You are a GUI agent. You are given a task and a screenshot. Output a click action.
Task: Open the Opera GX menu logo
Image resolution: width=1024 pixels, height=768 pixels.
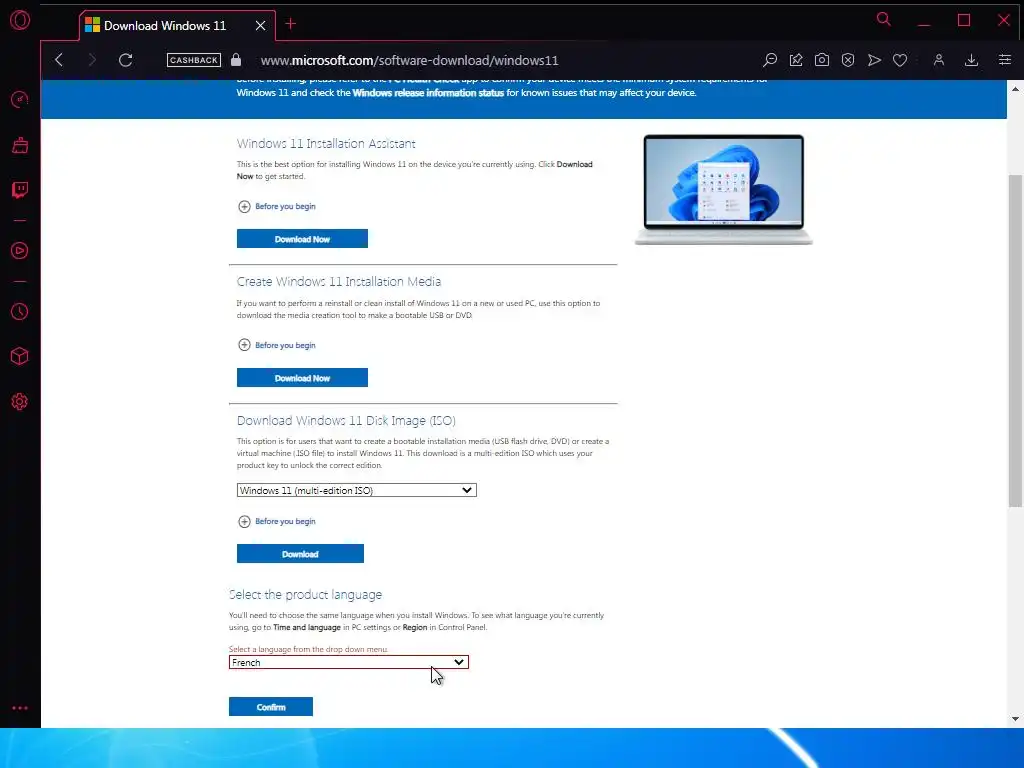20,20
